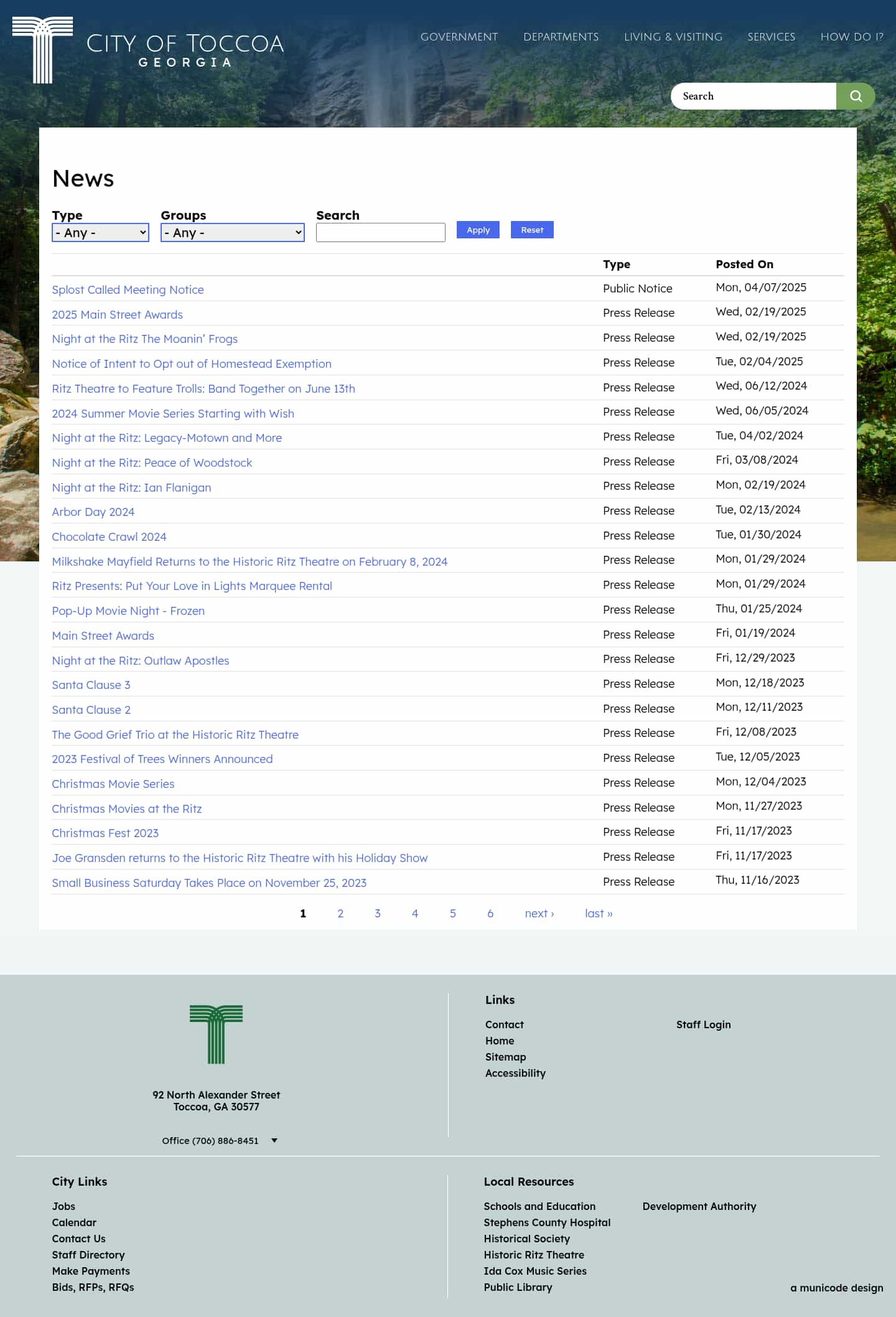
Task: Click the next page link
Action: tap(539, 913)
